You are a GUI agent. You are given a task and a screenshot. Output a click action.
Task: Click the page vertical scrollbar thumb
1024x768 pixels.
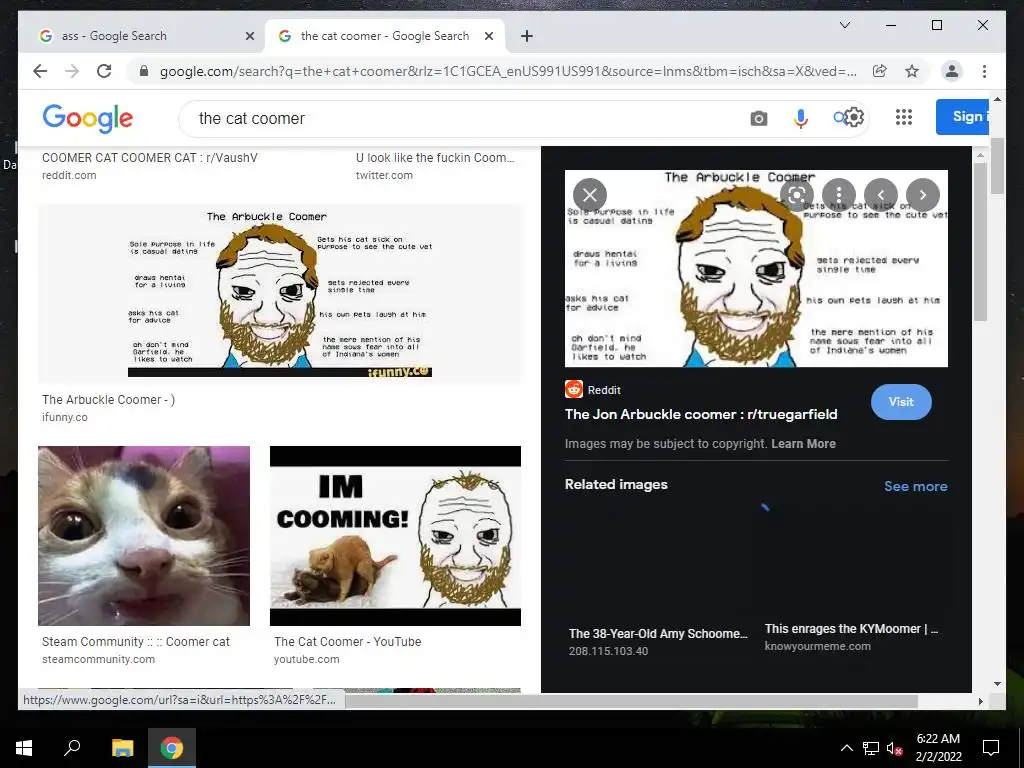pyautogui.click(x=997, y=166)
